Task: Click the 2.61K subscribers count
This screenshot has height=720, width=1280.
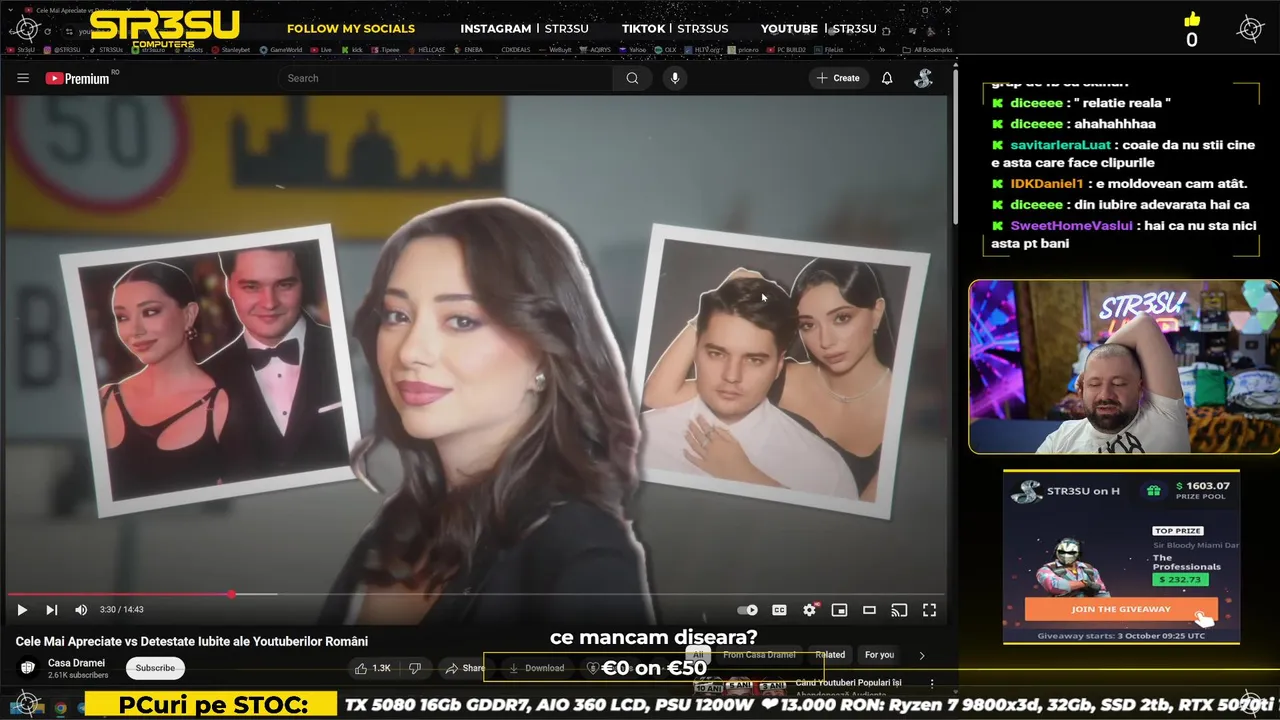Action: click(78, 675)
